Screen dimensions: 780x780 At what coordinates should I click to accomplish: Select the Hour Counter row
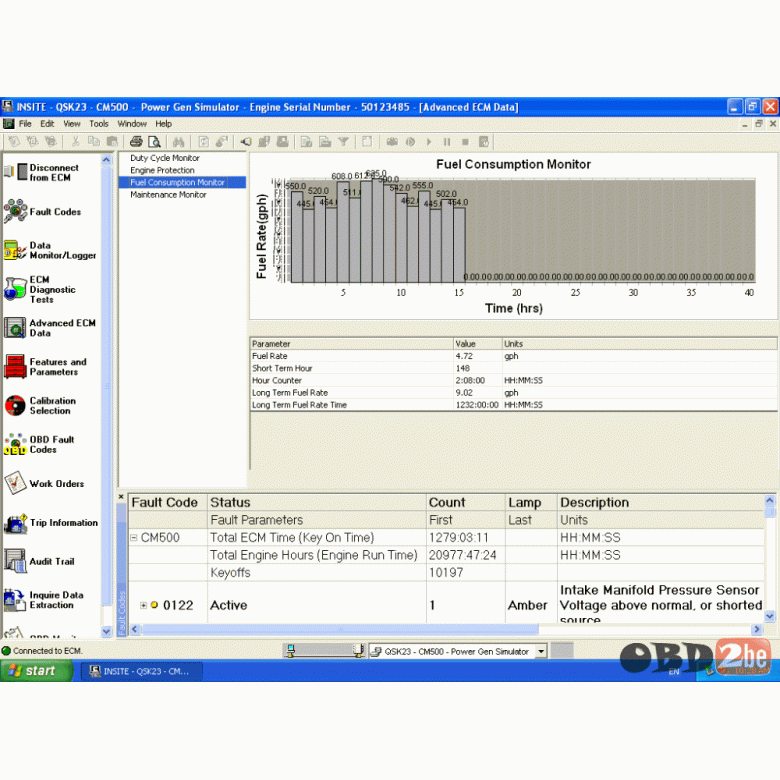click(513, 381)
